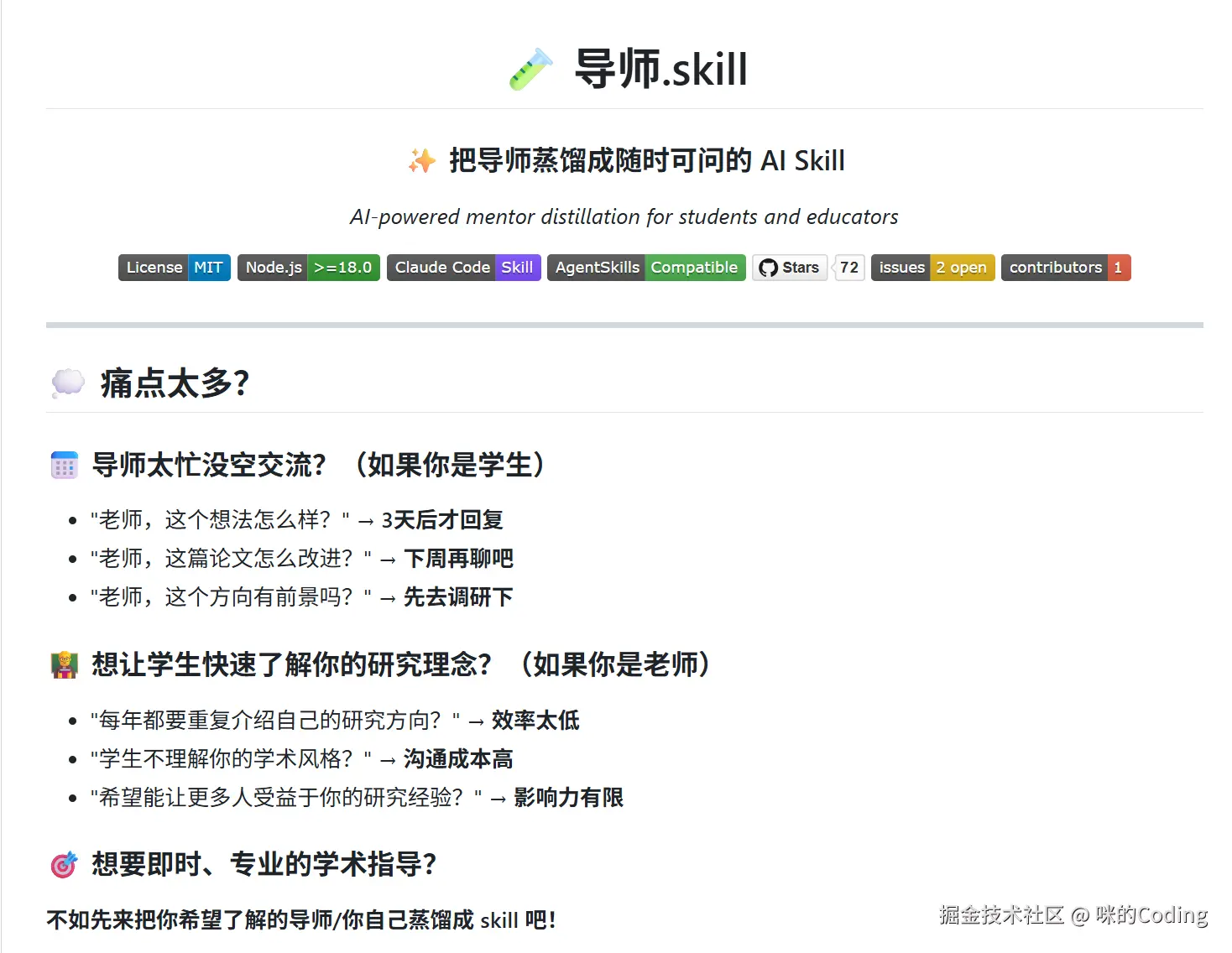The width and height of the screenshot is (1232, 953).
Task: Click the test tube emoji icon
Action: point(531,69)
